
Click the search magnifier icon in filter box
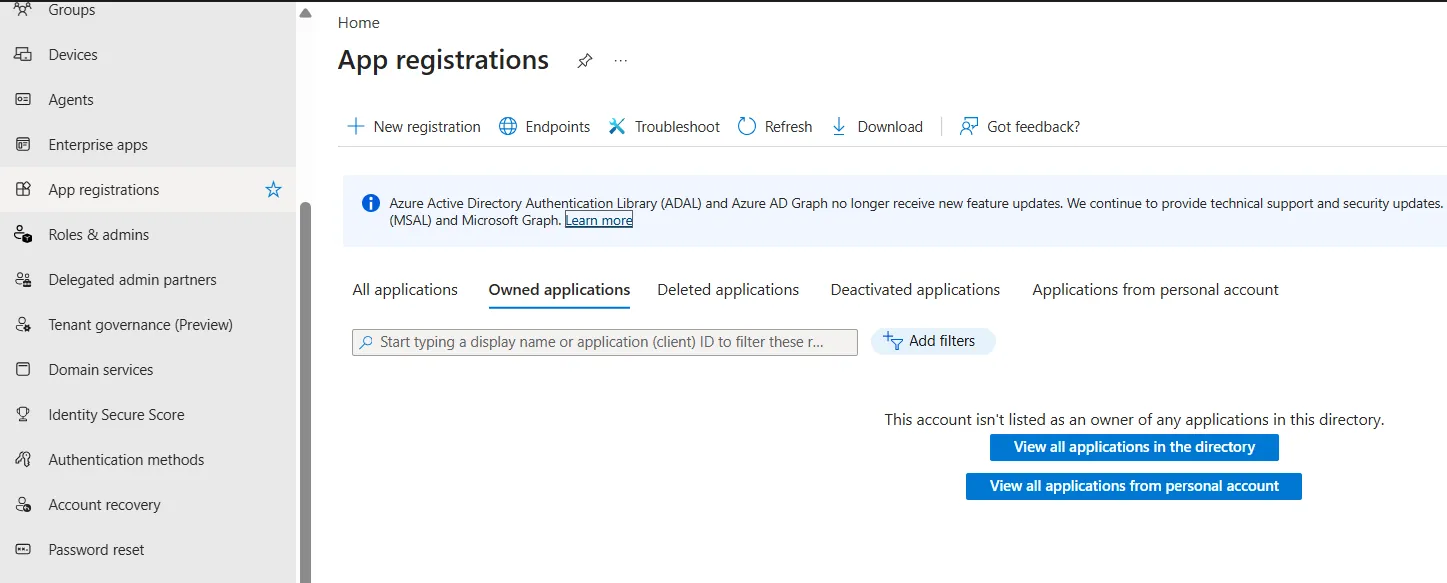tap(366, 342)
